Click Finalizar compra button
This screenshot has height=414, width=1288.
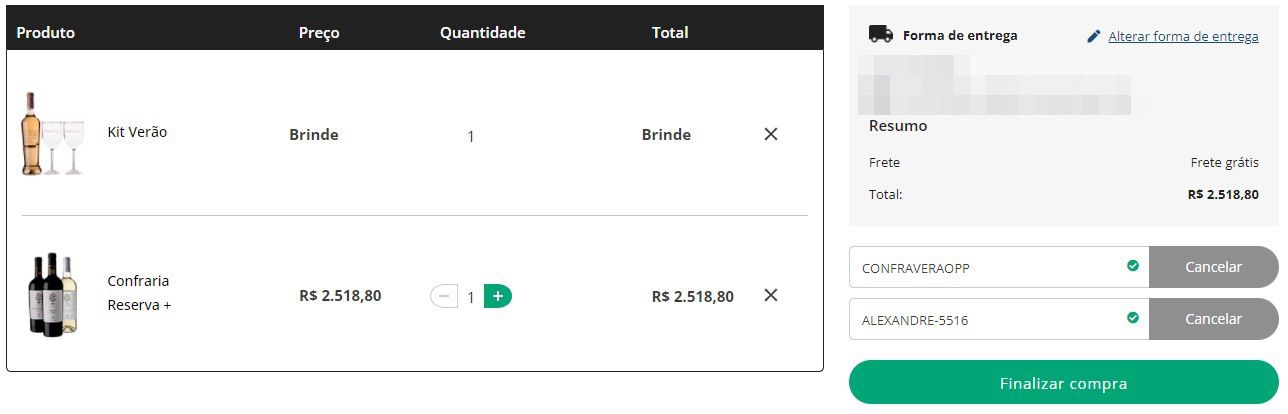point(1064,383)
